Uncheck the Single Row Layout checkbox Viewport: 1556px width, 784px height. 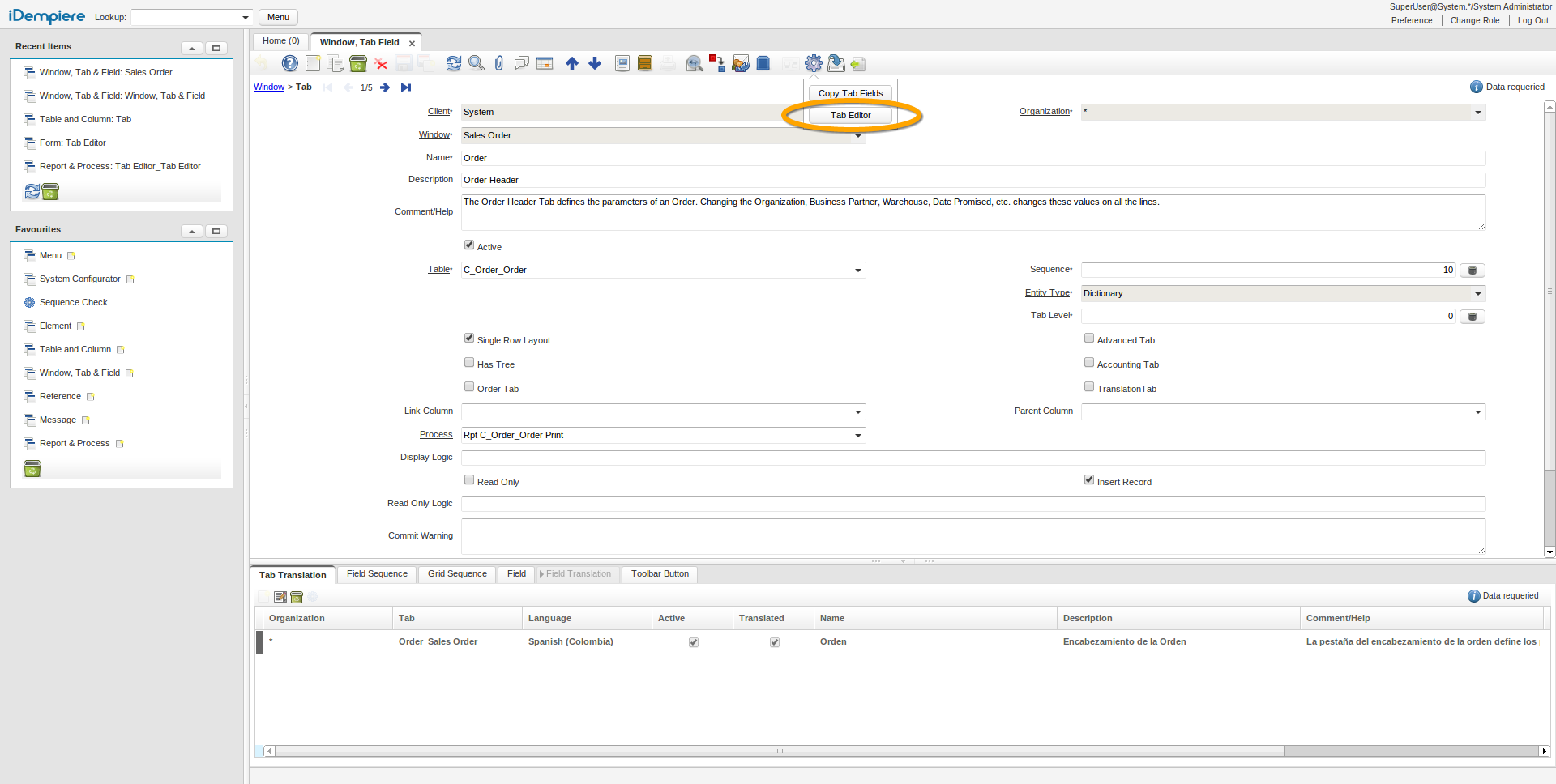469,339
